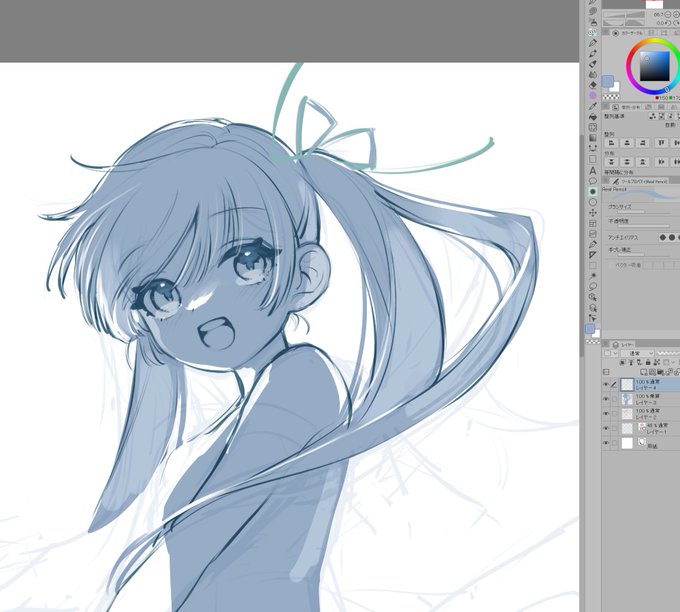680x612 pixels.
Task: Toggle the box beside レイヤー 1 eye
Action: coord(614,428)
